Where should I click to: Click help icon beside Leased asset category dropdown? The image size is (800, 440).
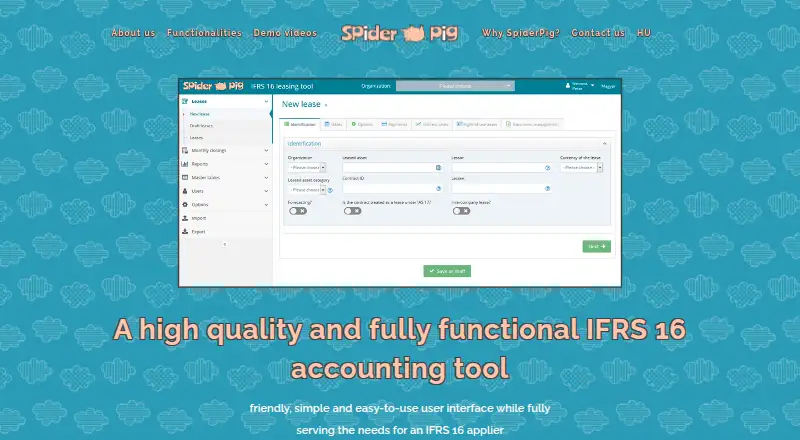point(330,190)
